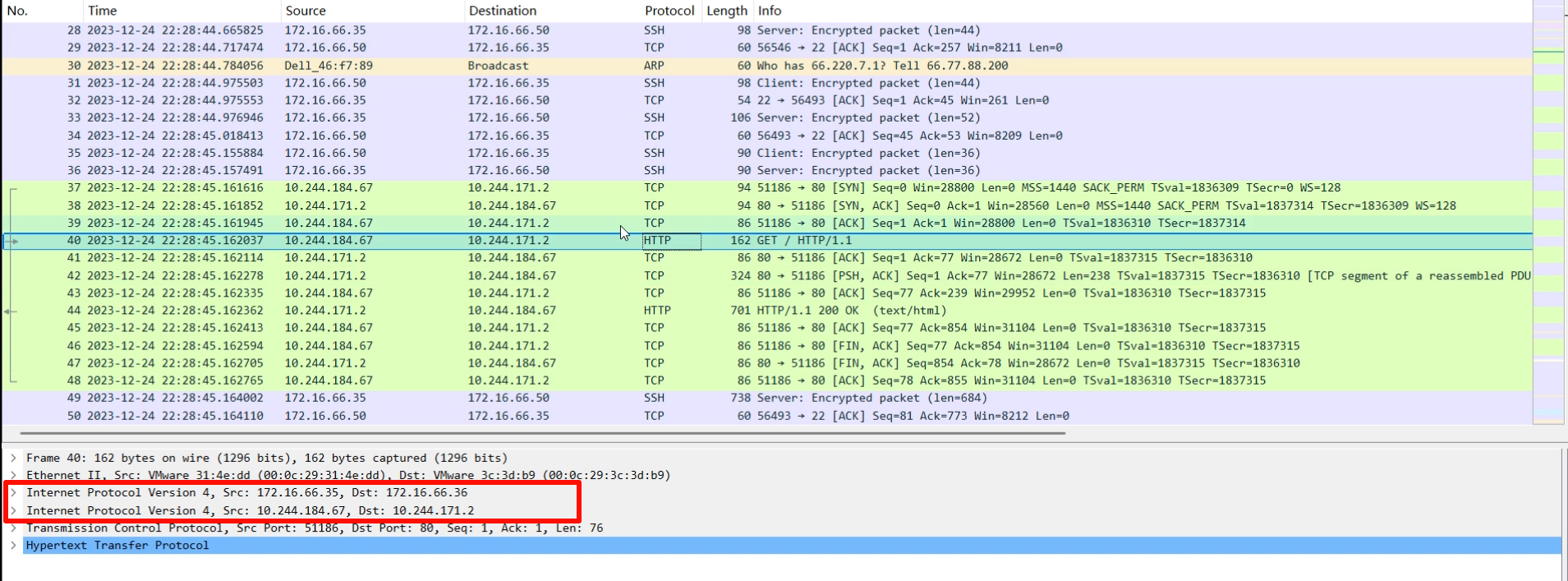Sort by the Protocol column header
1568x581 pixels.
[669, 11]
